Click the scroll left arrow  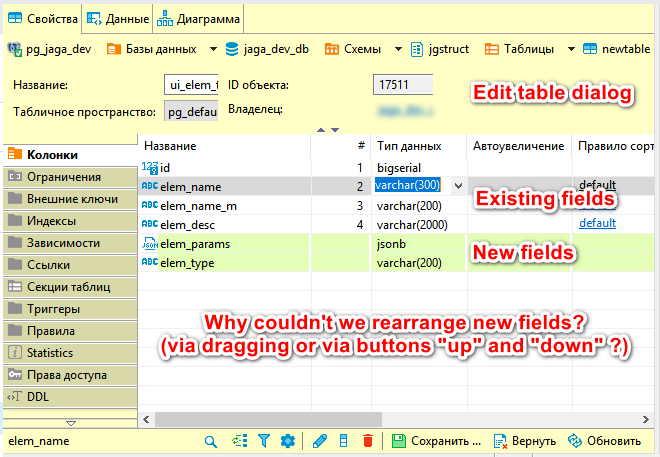(146, 419)
